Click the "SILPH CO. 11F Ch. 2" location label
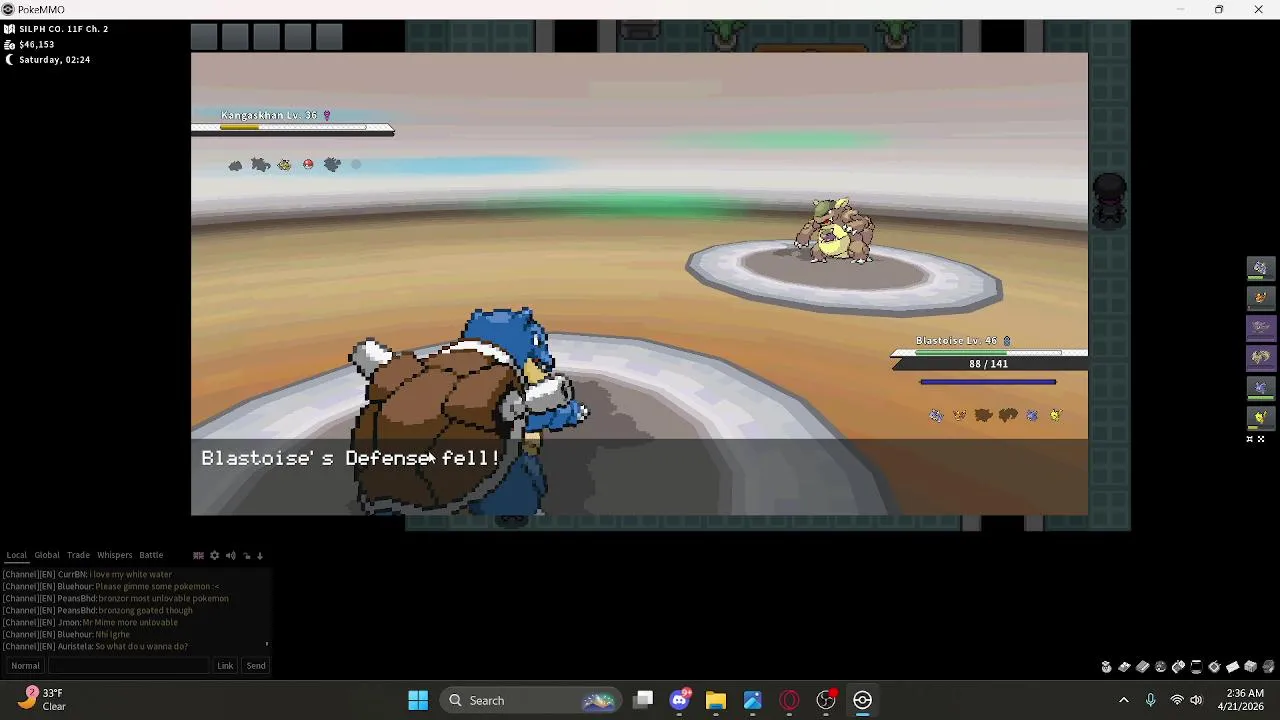The image size is (1280, 720). point(63,29)
